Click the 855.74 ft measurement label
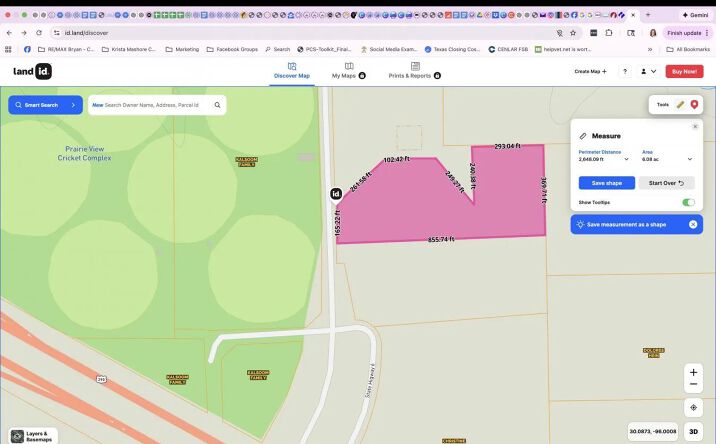Image resolution: width=716 pixels, height=444 pixels. (441, 239)
